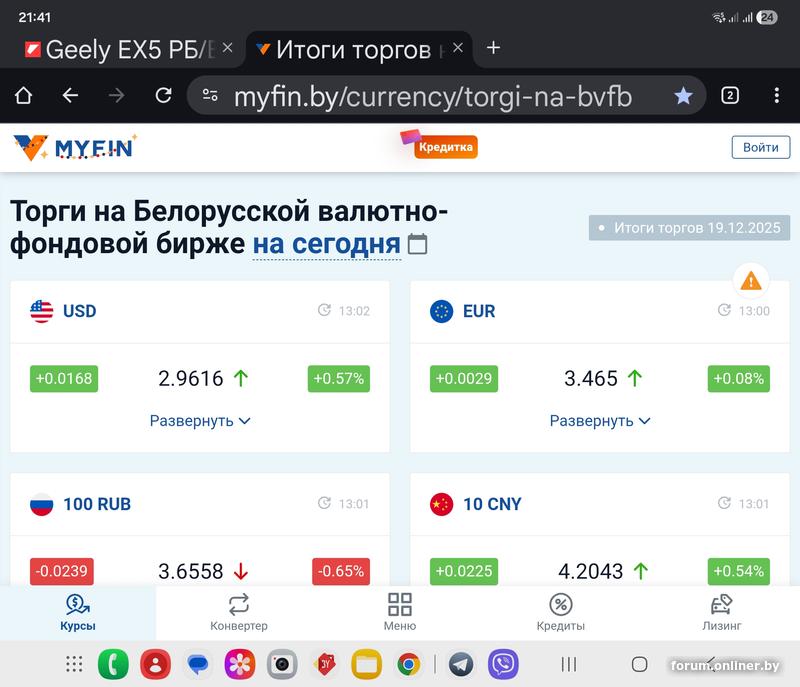Screen dimensions: 800x687
Task: Click the -0.65% percent badge
Action: [x=341, y=571]
